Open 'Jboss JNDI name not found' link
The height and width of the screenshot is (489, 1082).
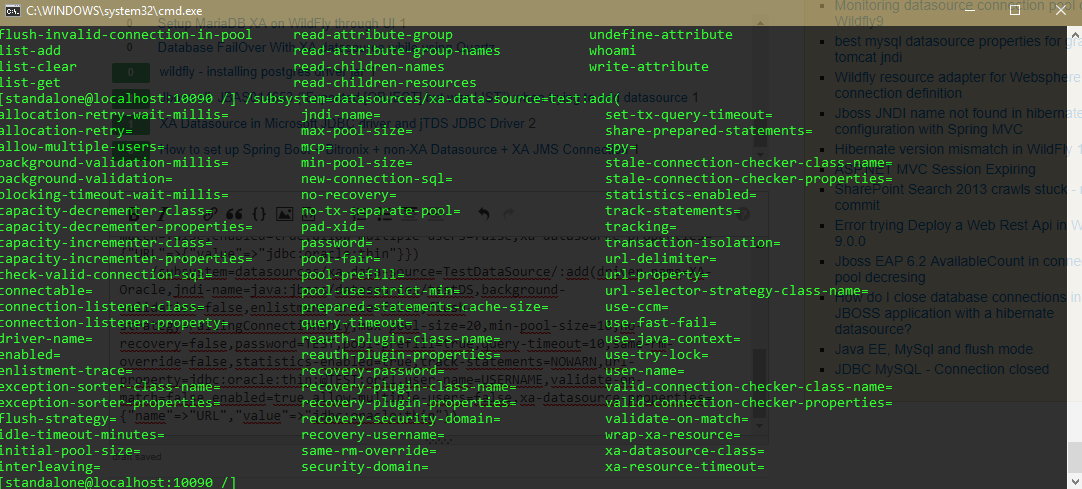[957, 121]
